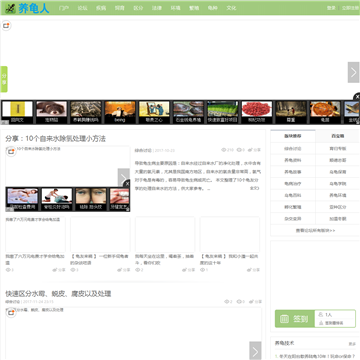Close the small ad strip inside the 自来水除氯 article
Screen dimensions: 360x360
[127, 183]
